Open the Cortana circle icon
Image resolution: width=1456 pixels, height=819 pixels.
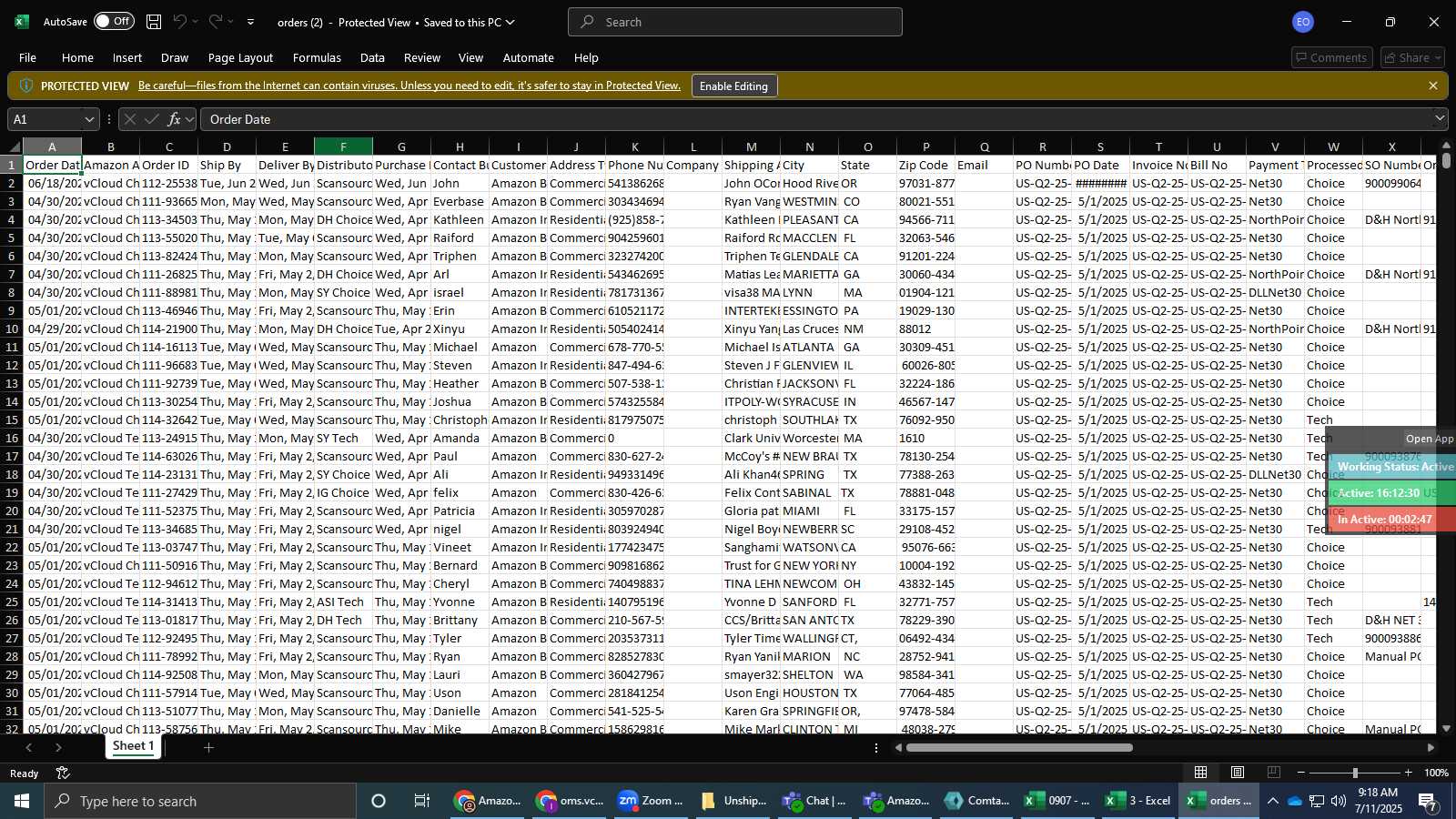click(379, 801)
